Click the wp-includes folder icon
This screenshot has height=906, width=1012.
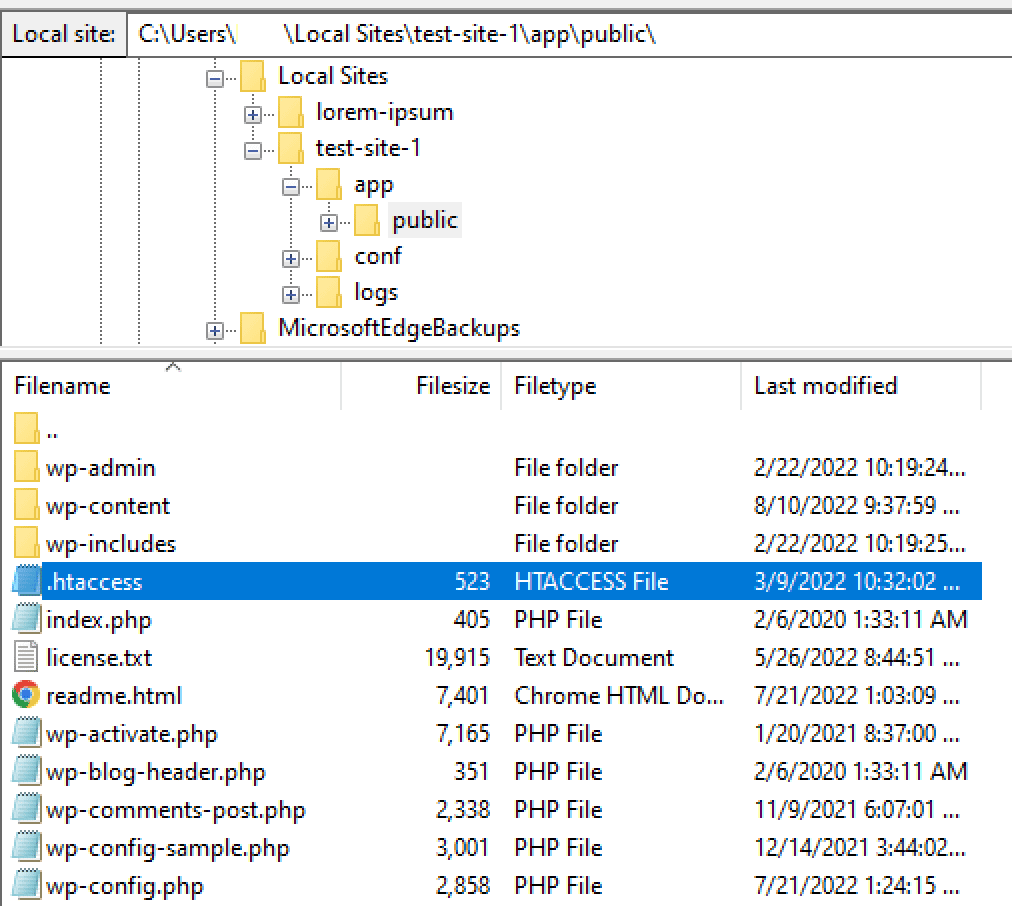(24, 543)
